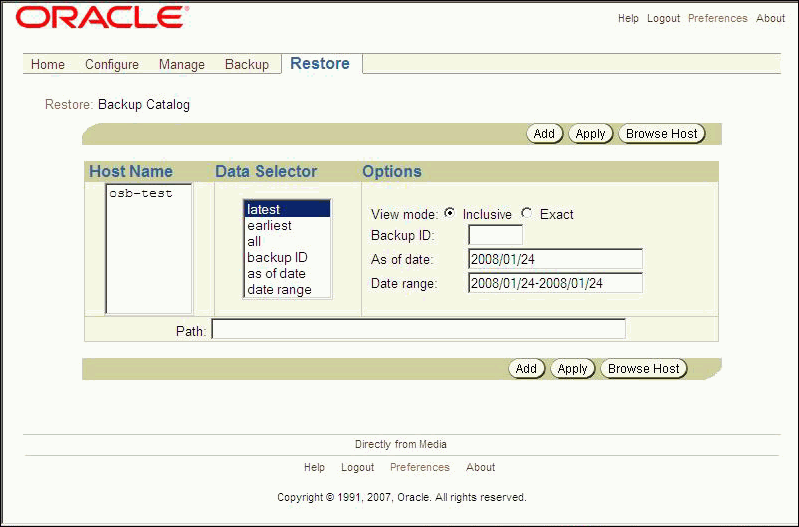Click Logout in the footer
Viewport: 799px width, 527px height.
pyautogui.click(x=358, y=467)
